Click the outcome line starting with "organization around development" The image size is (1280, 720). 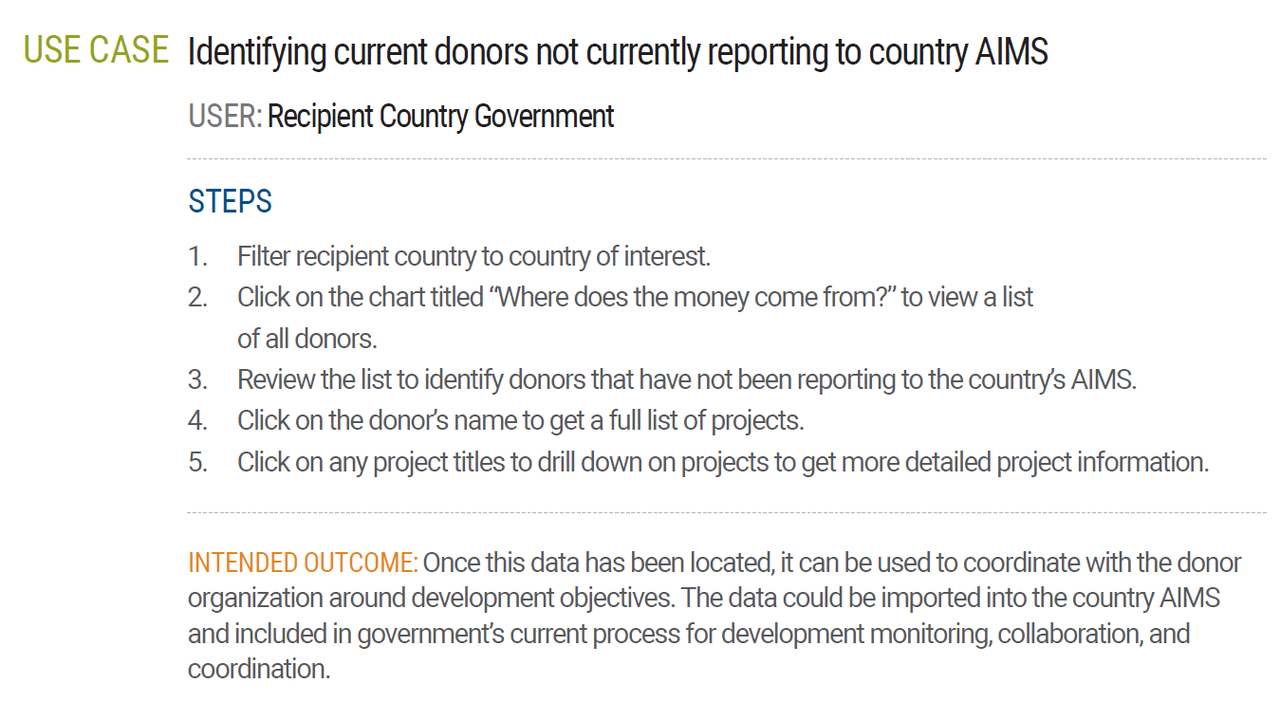(x=704, y=598)
